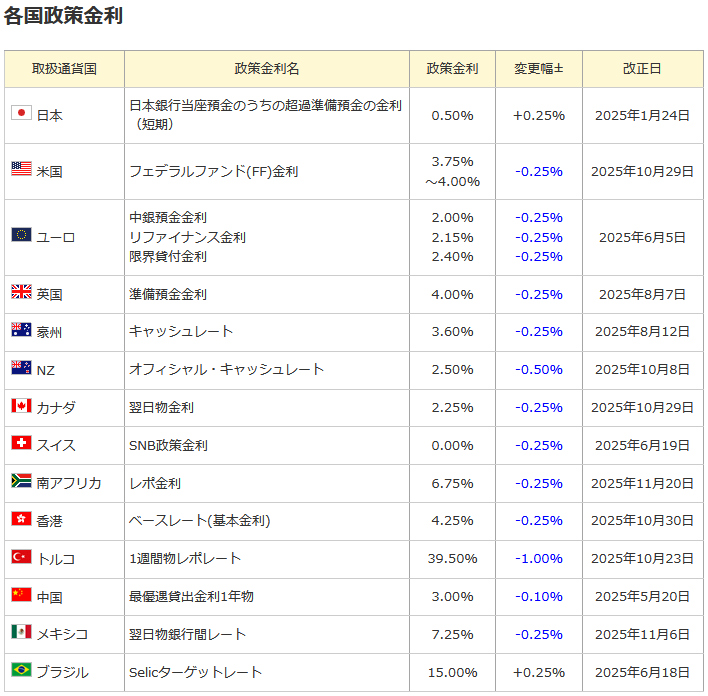Click the 政策金利名 column header
The width and height of the screenshot is (708, 696).
click(267, 69)
